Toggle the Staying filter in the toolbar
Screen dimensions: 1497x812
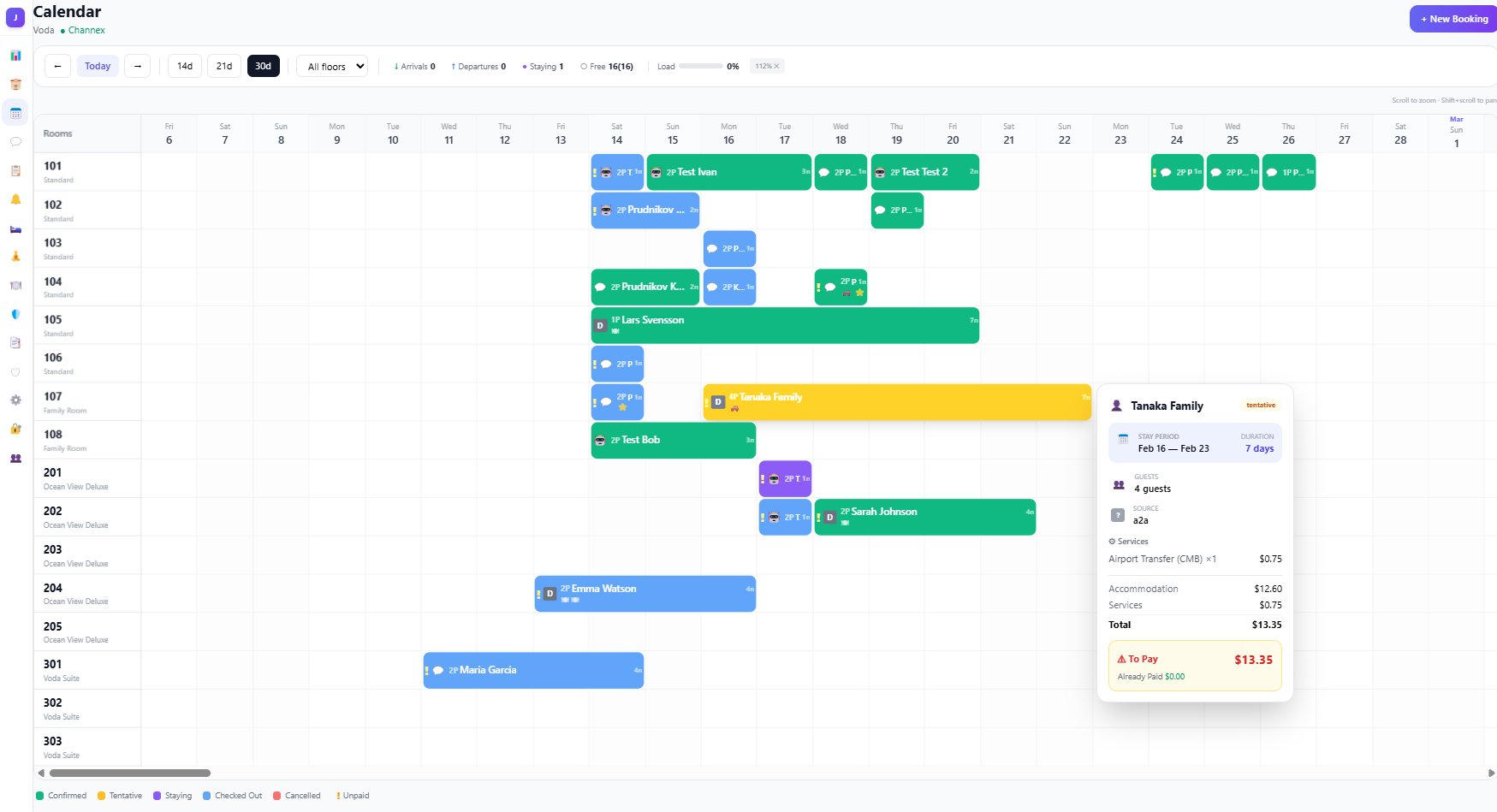click(543, 66)
